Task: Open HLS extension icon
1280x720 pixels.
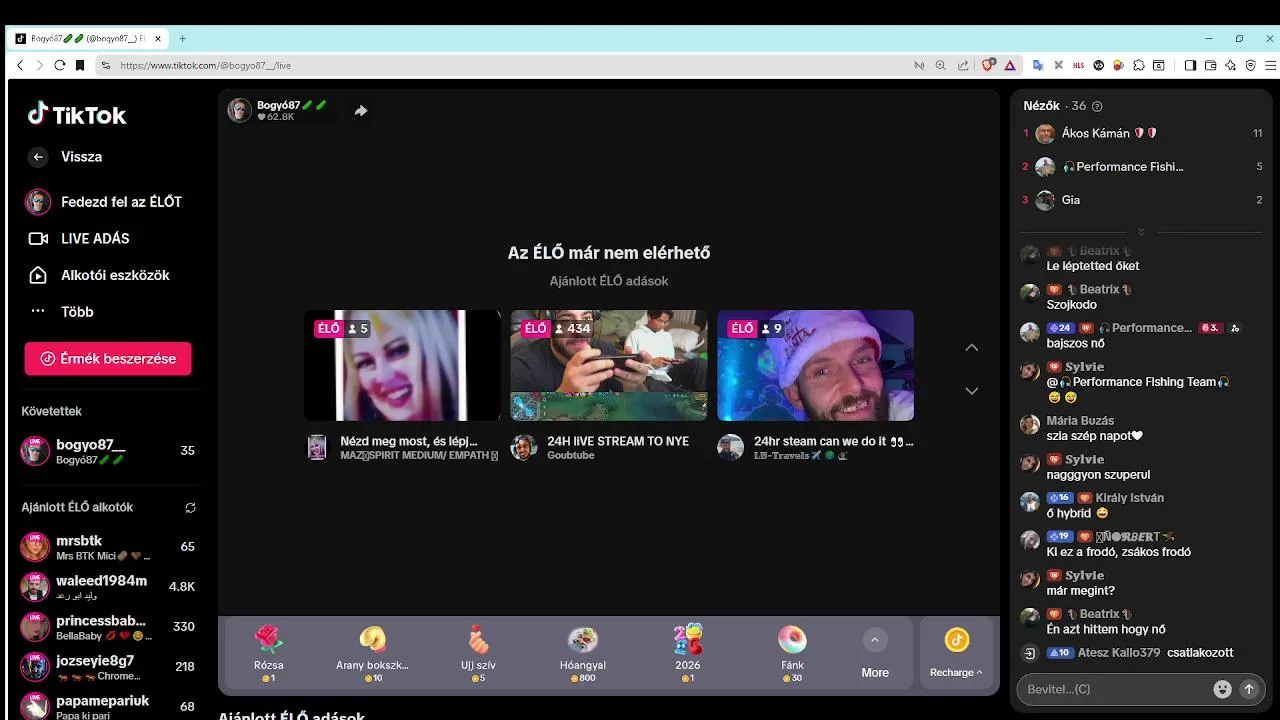Action: (x=1078, y=65)
